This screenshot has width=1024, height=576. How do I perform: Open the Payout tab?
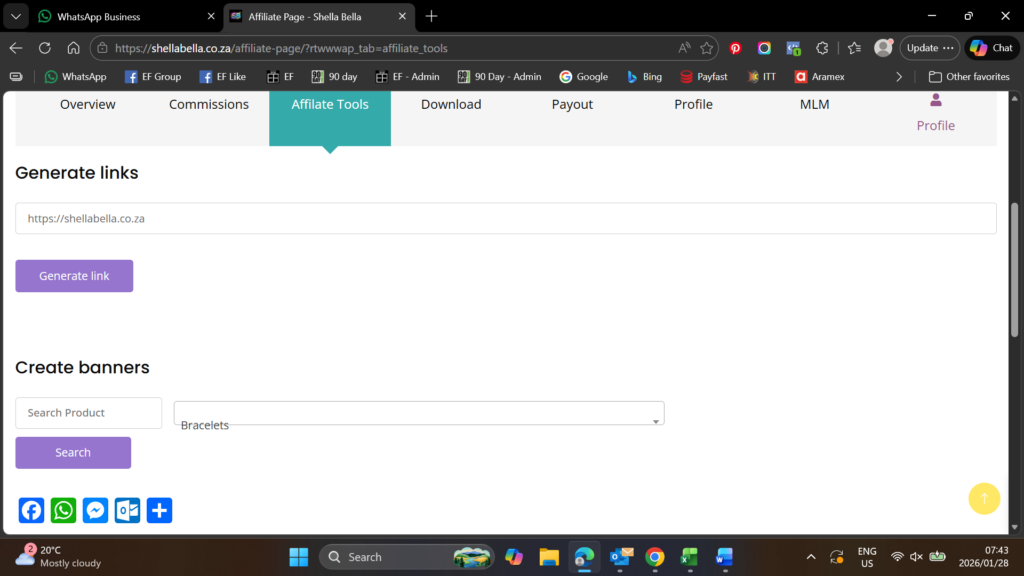(x=572, y=104)
